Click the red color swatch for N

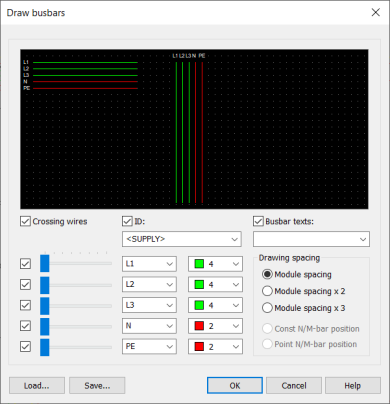pyautogui.click(x=199, y=326)
